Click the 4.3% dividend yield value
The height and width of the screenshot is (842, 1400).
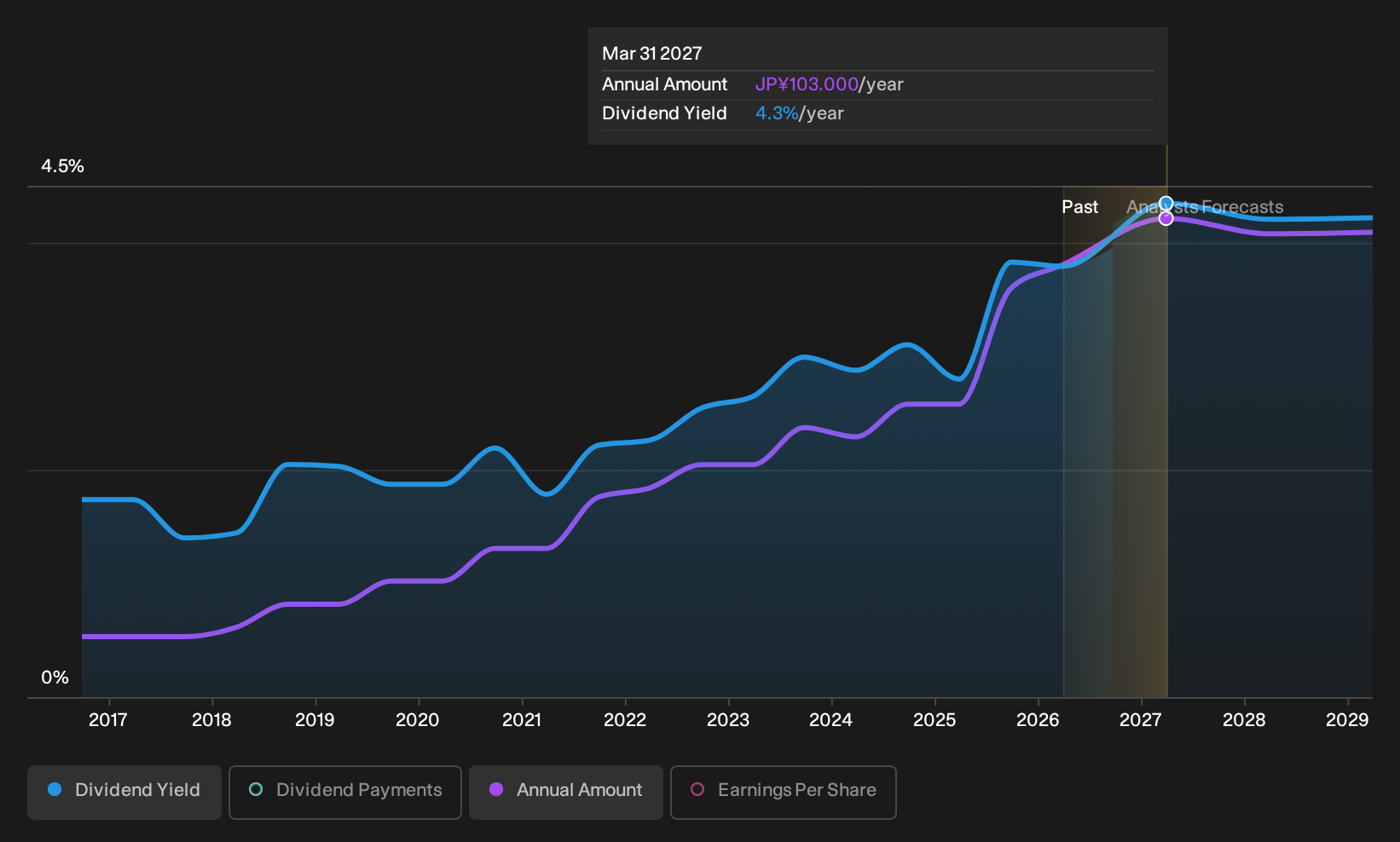777,113
